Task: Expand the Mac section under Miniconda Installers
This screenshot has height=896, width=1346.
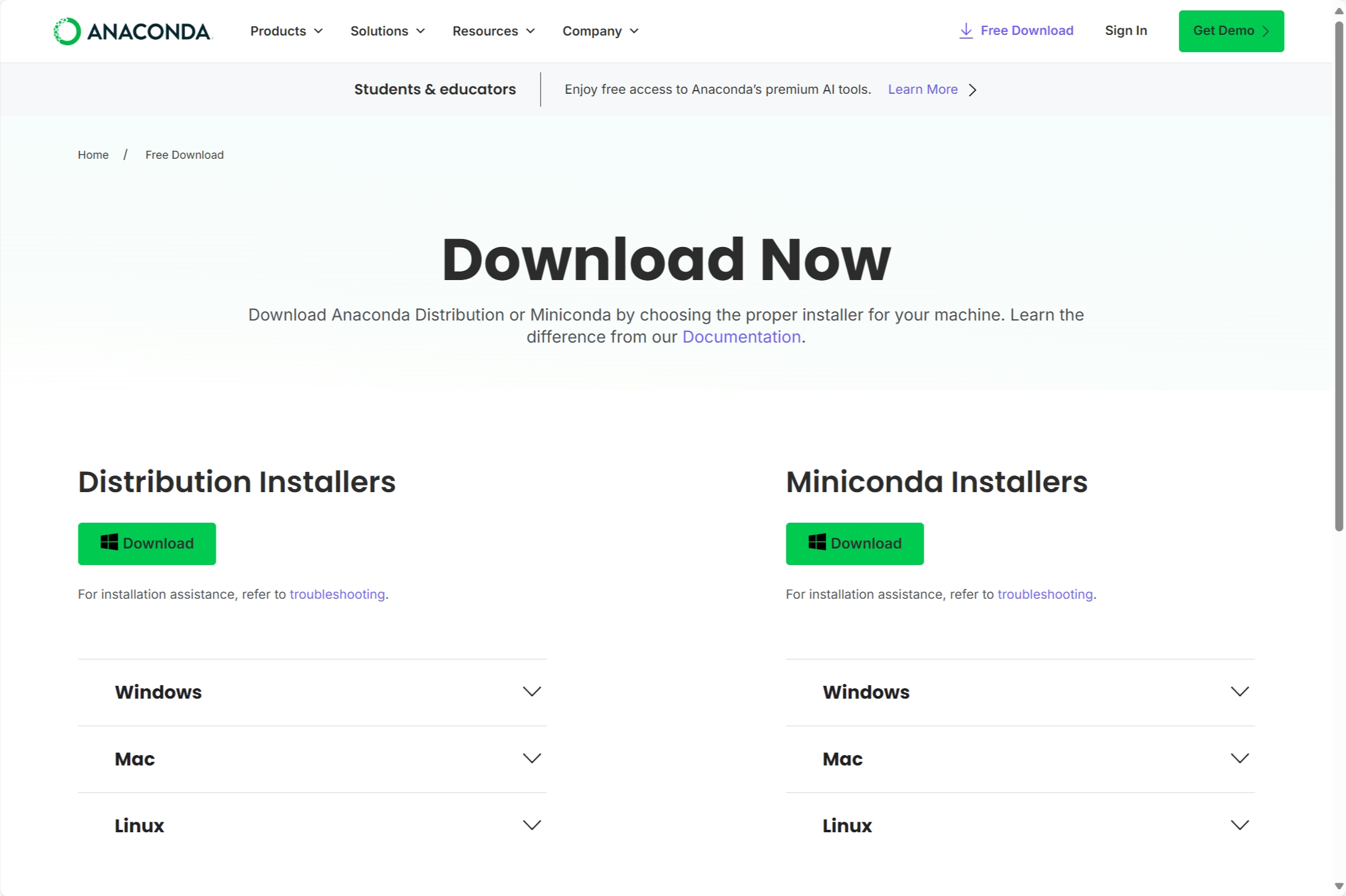Action: click(1240, 758)
